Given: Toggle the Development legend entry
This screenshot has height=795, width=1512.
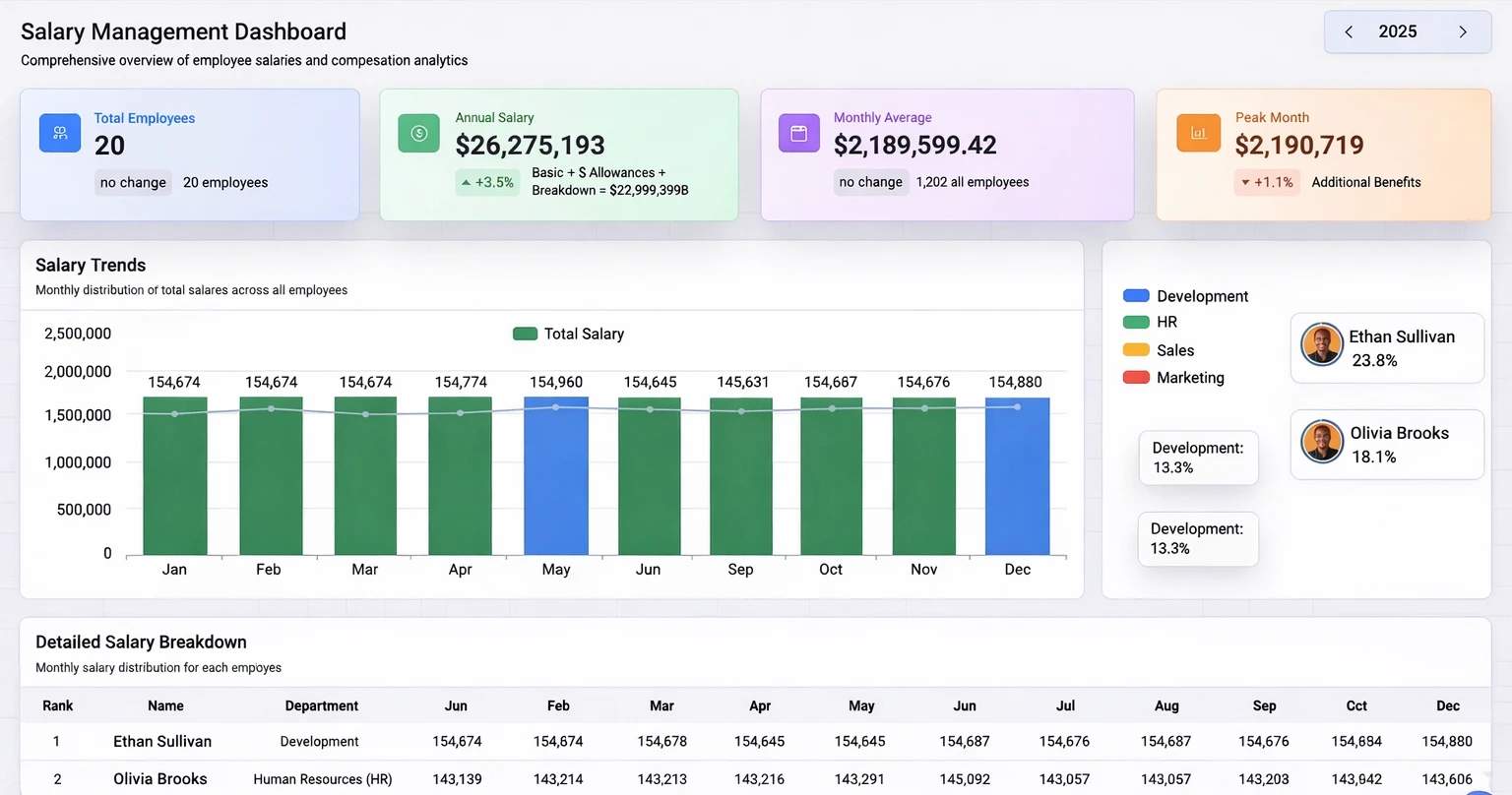Looking at the screenshot, I should click(1186, 295).
